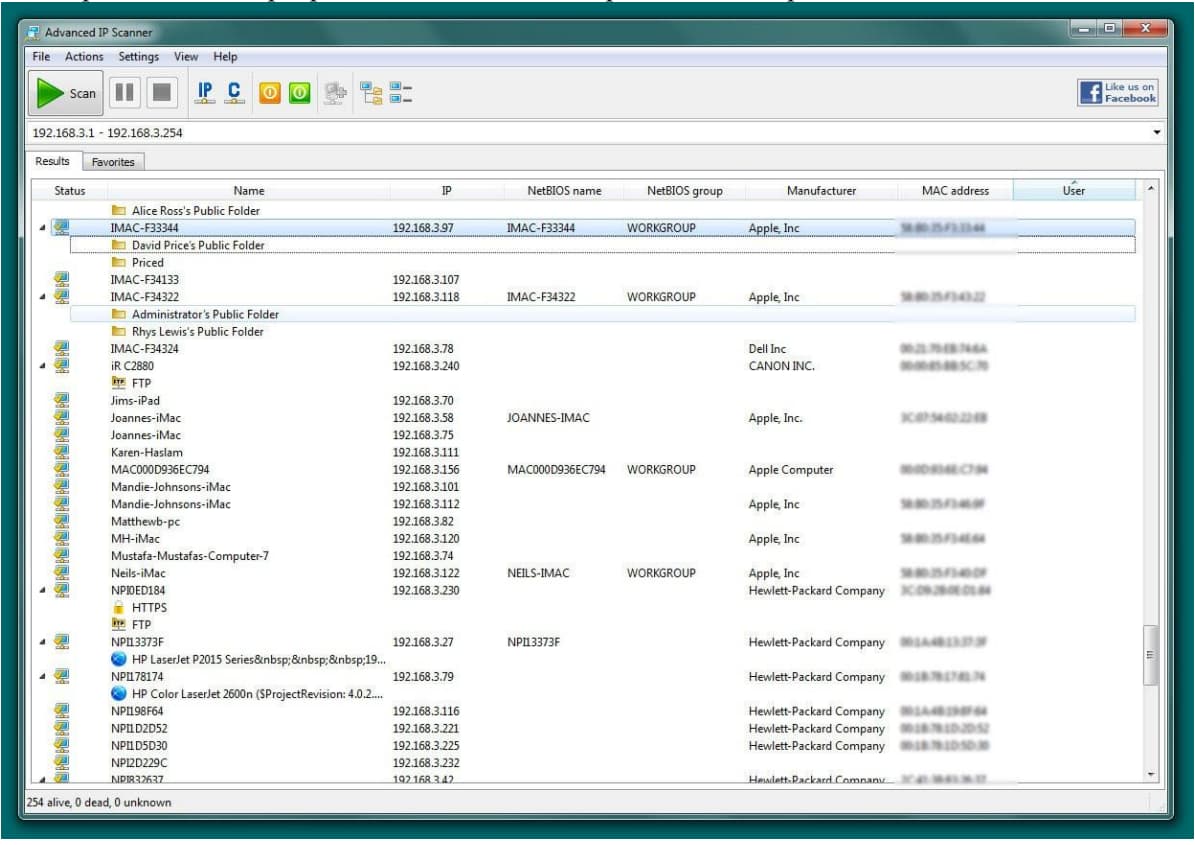Click the vertical scrollbar down arrow

(x=1150, y=774)
